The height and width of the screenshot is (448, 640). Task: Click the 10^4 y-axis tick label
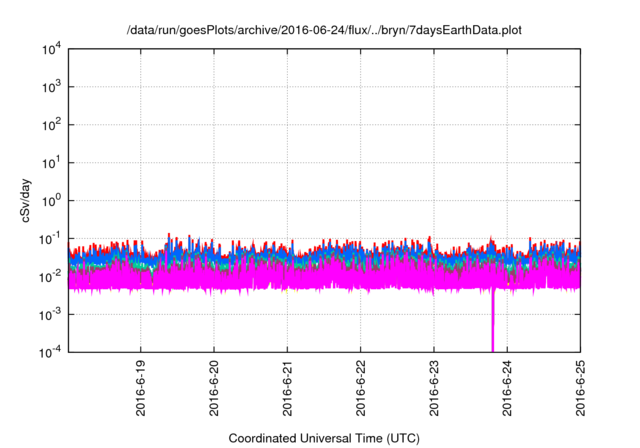(x=51, y=49)
